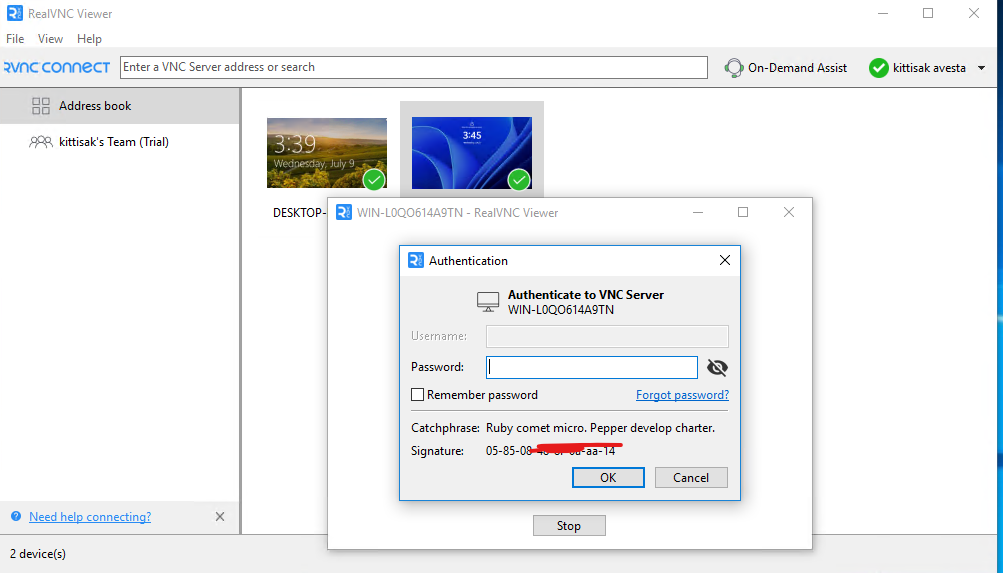The image size is (1003, 573).
Task: Select the DESKTOP device thumbnail showing 3:39
Action: click(327, 153)
